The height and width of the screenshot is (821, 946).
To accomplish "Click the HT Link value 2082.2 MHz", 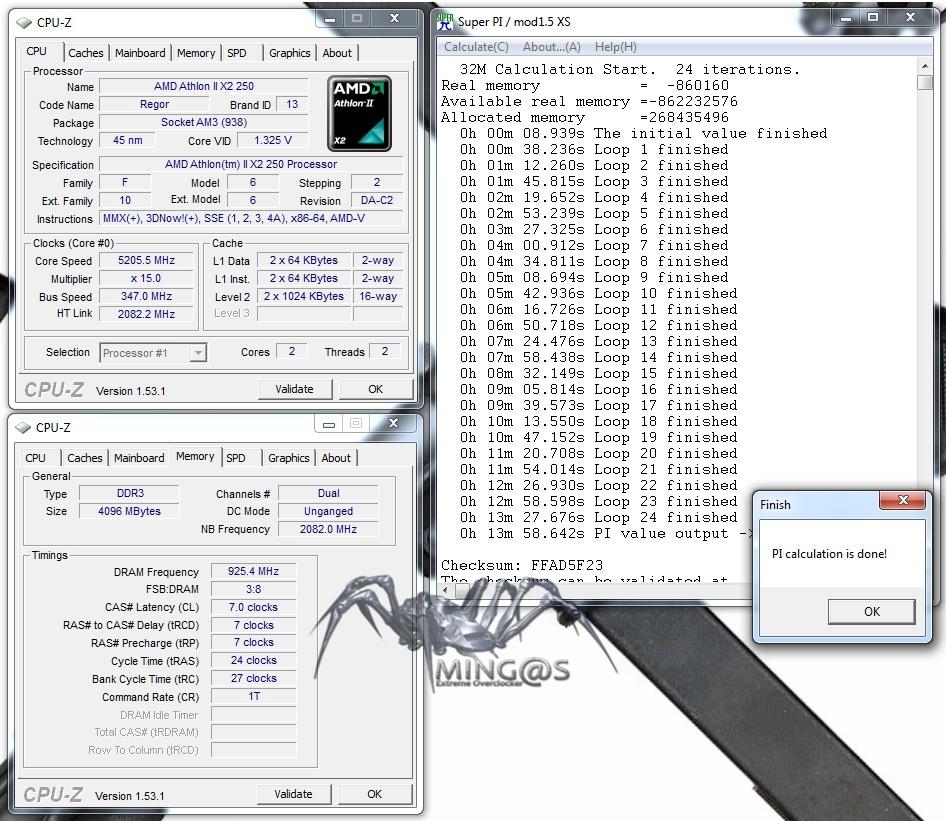I will pyautogui.click(x=146, y=314).
